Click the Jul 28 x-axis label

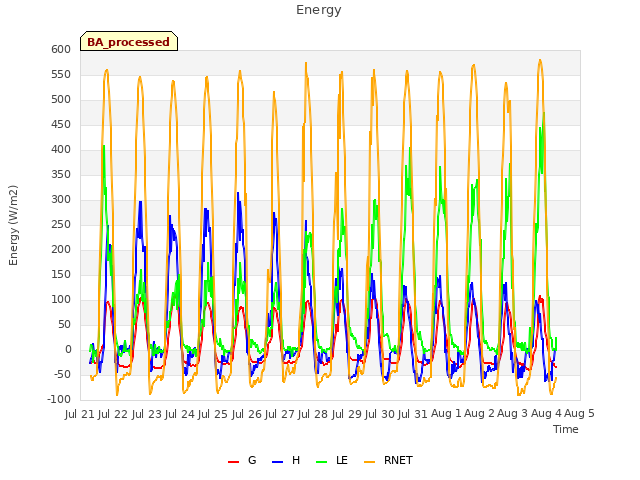point(313,414)
